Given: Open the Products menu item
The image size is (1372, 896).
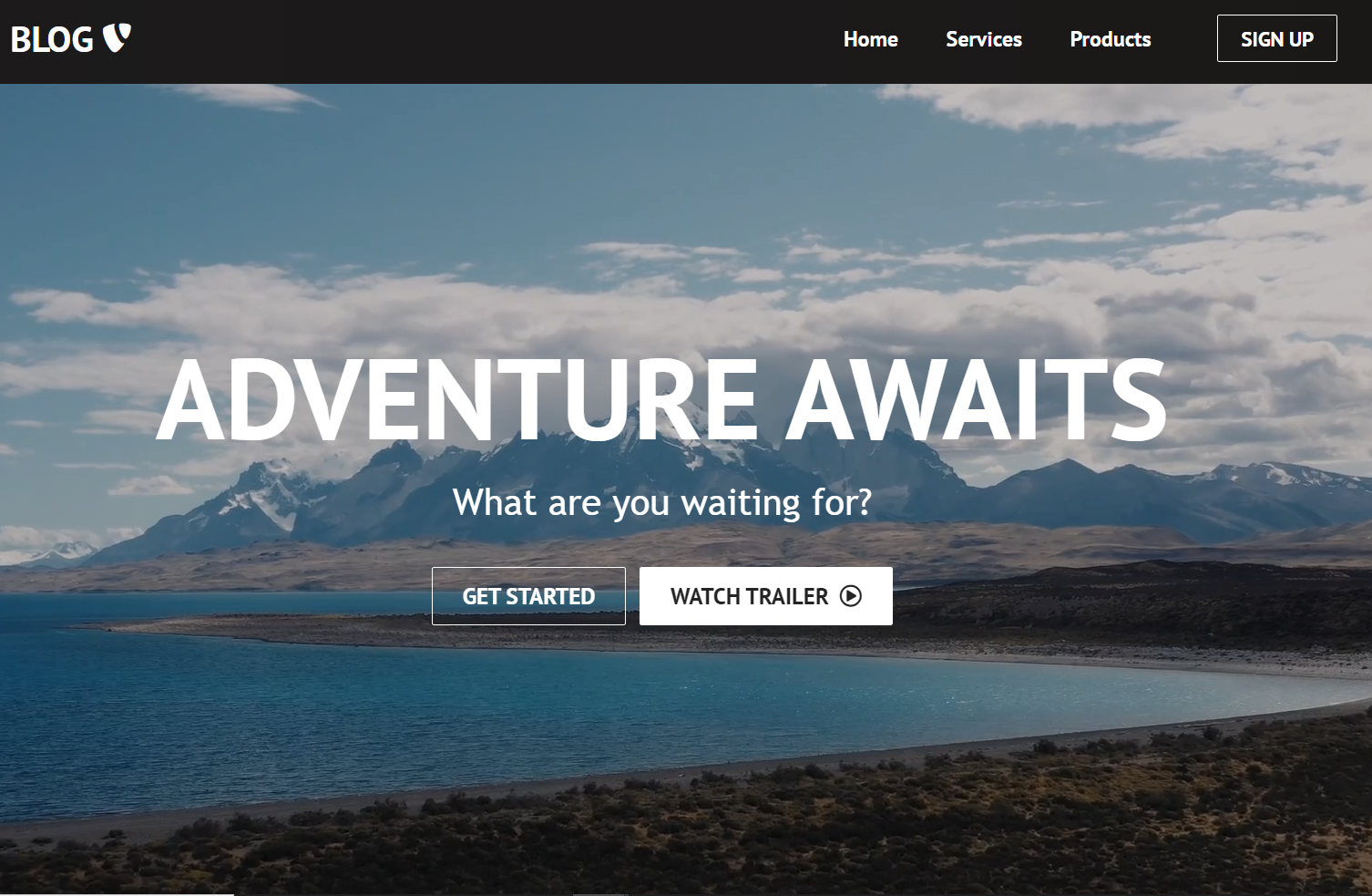Looking at the screenshot, I should coord(1110,39).
